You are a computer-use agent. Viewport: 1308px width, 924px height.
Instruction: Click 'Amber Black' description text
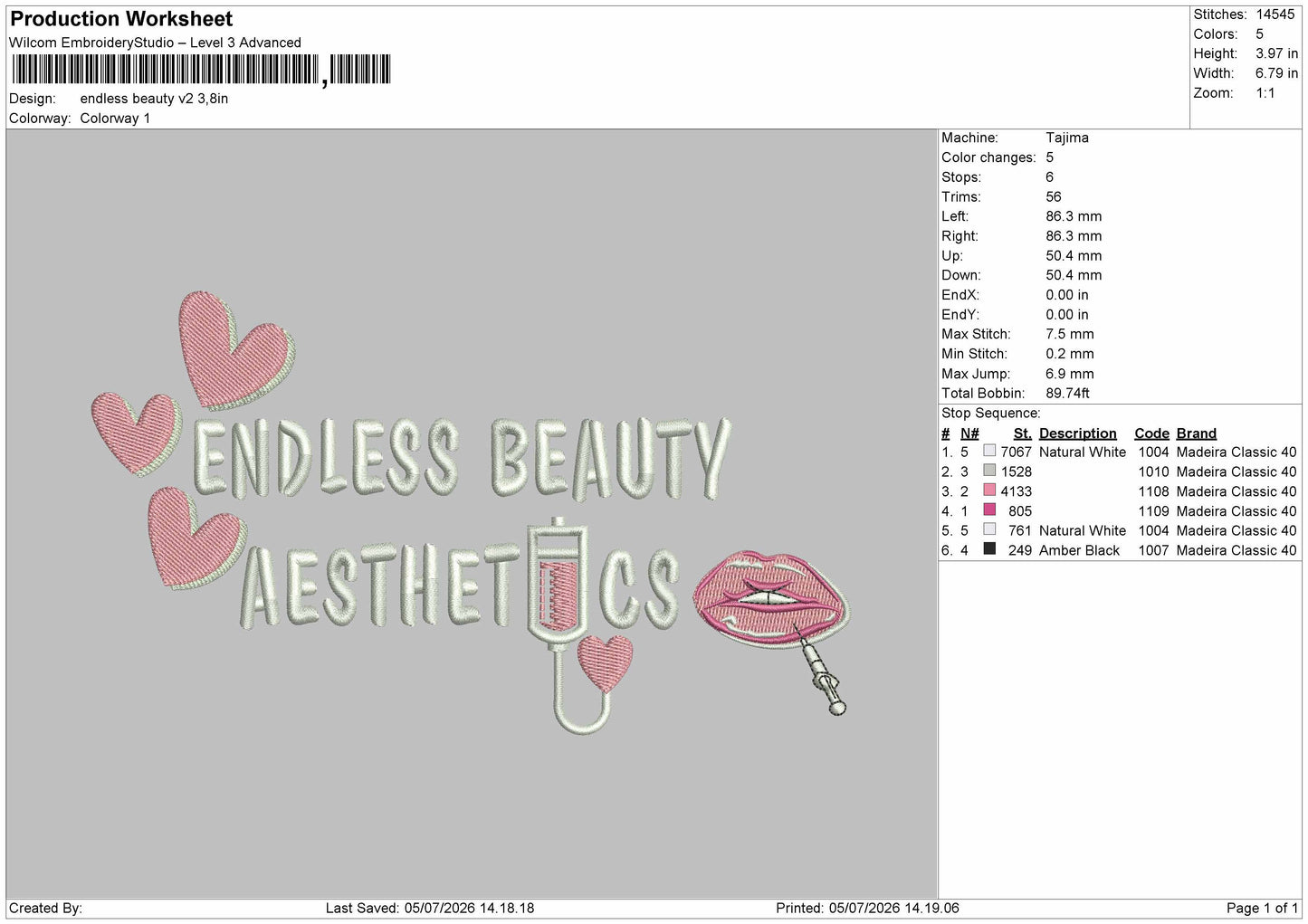(x=1080, y=550)
